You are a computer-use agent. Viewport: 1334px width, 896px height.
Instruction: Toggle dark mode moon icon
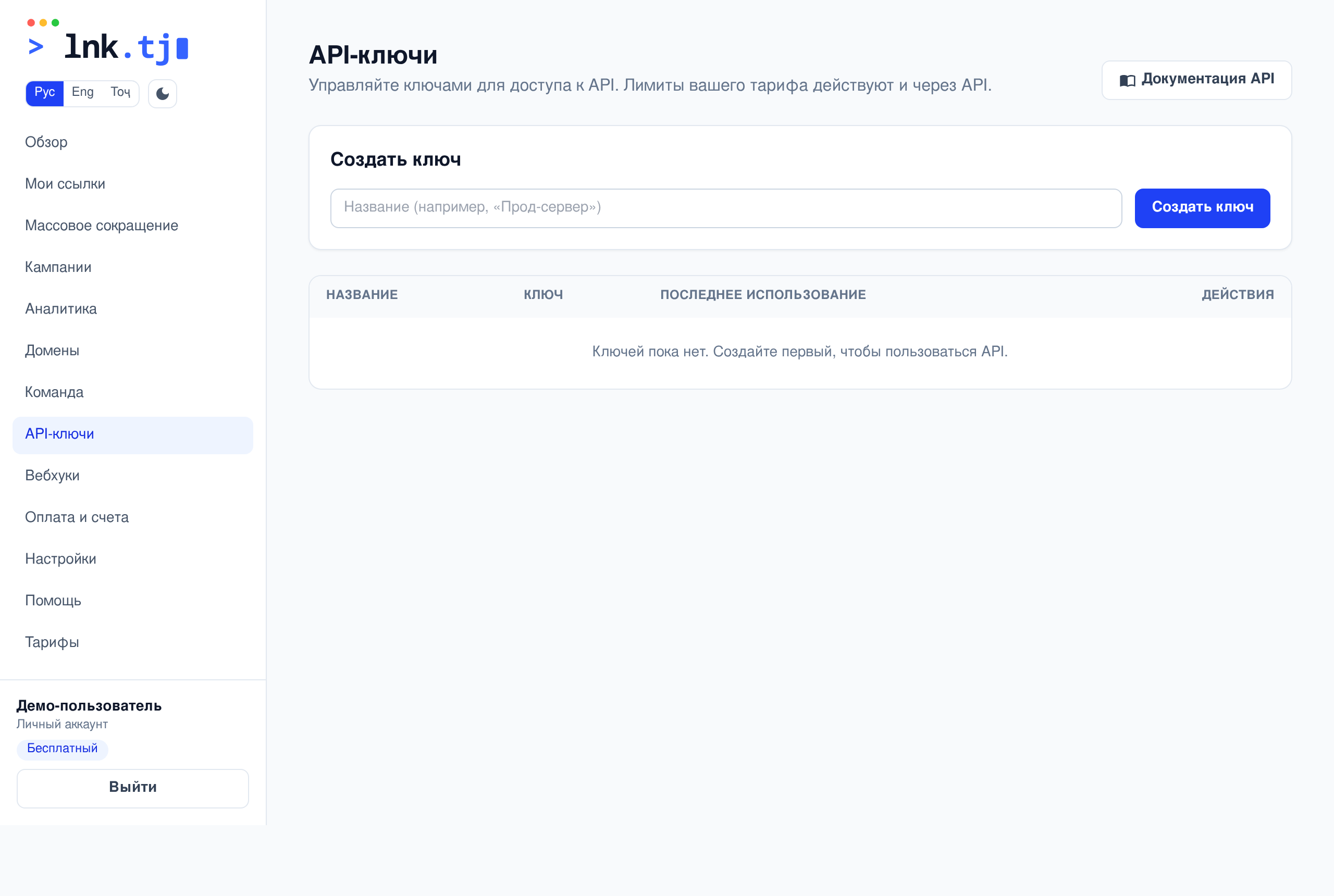(x=162, y=93)
